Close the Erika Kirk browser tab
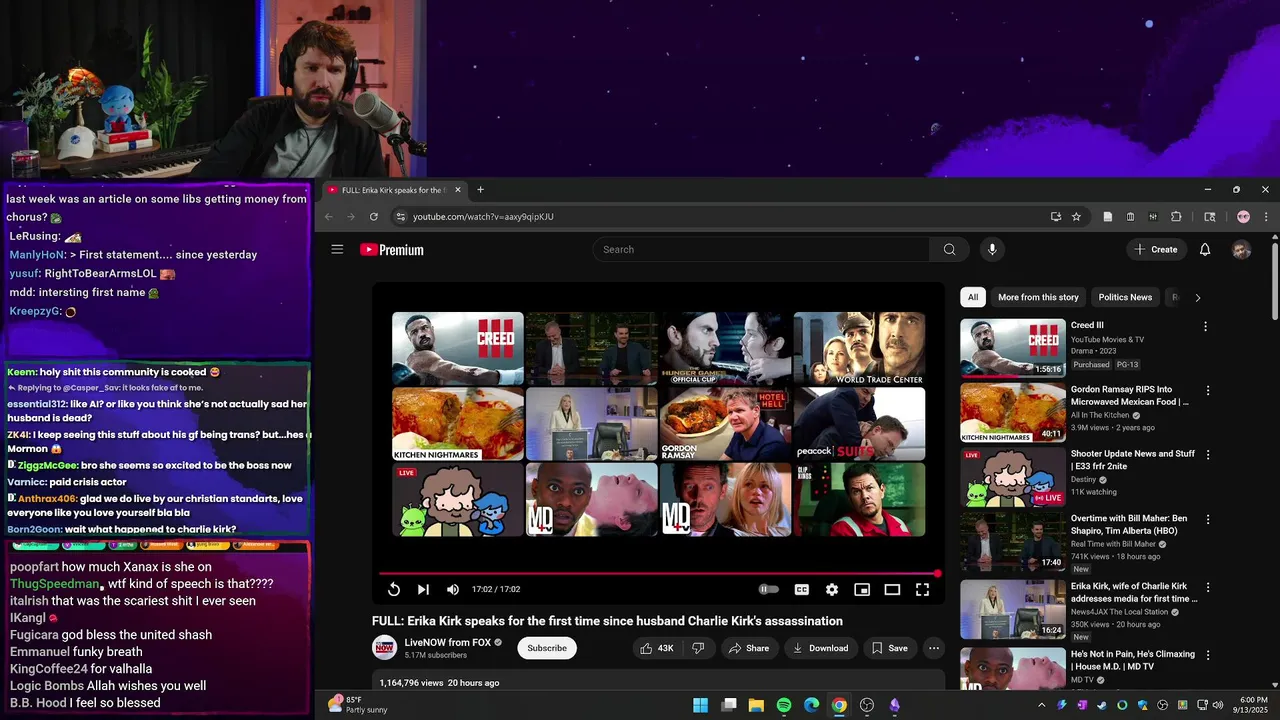Viewport: 1280px width, 720px height. pyautogui.click(x=458, y=190)
